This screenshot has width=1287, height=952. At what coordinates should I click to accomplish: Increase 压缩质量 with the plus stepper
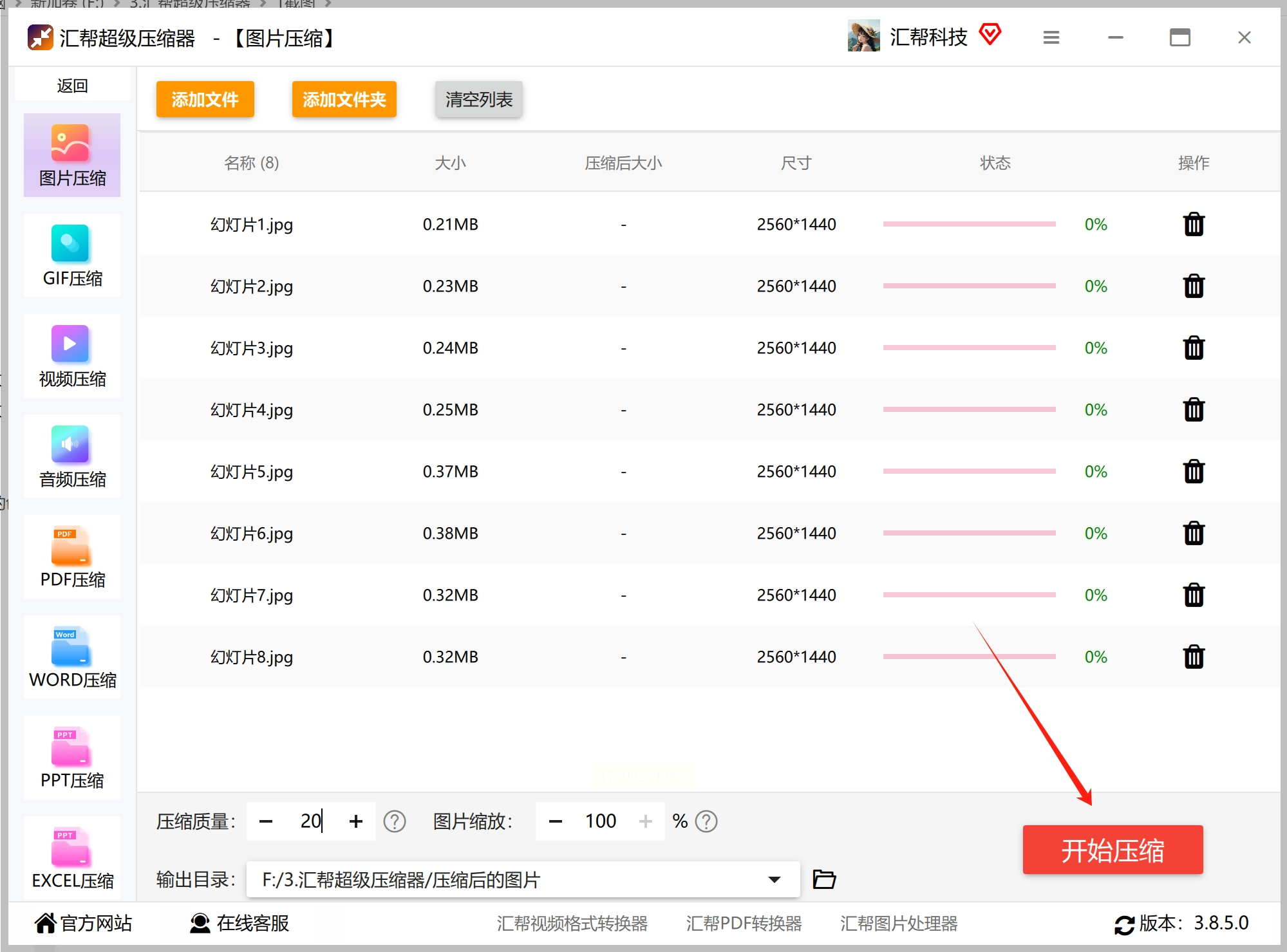355,821
